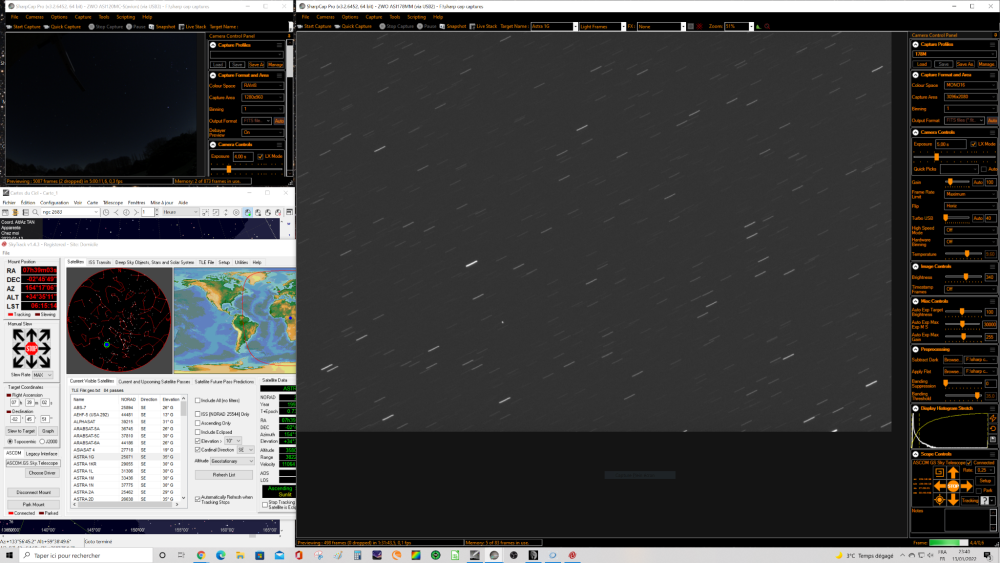Image resolution: width=1000 pixels, height=563 pixels.
Task: Open Télescope menu in Cartes du Ciel
Action: click(x=113, y=203)
